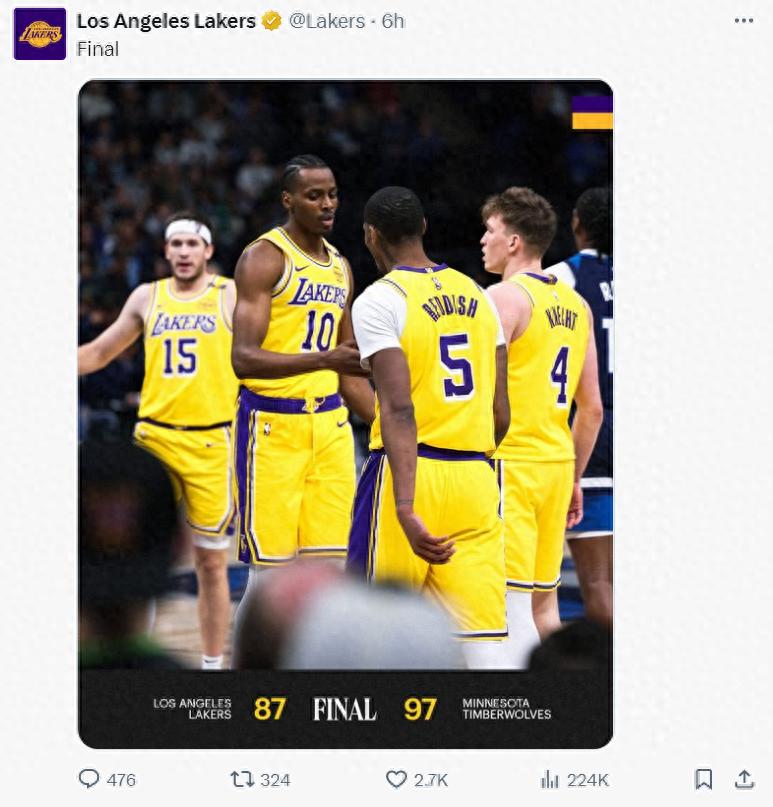Image resolution: width=773 pixels, height=807 pixels.
Task: Click the "Final" post text
Action: tap(98, 48)
